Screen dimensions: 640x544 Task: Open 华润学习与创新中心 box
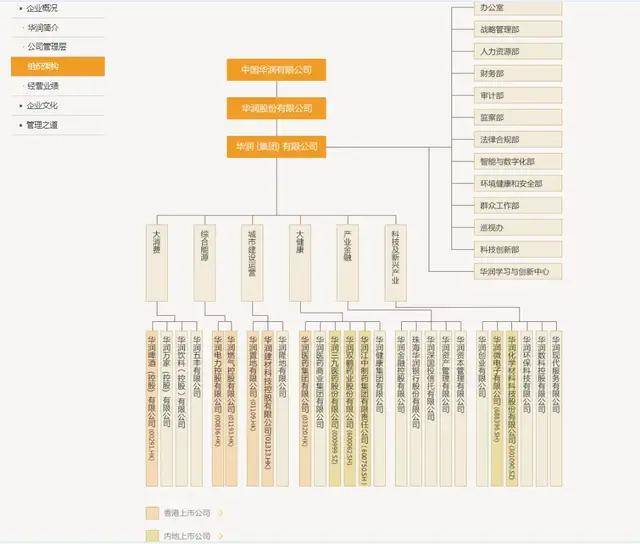(518, 271)
